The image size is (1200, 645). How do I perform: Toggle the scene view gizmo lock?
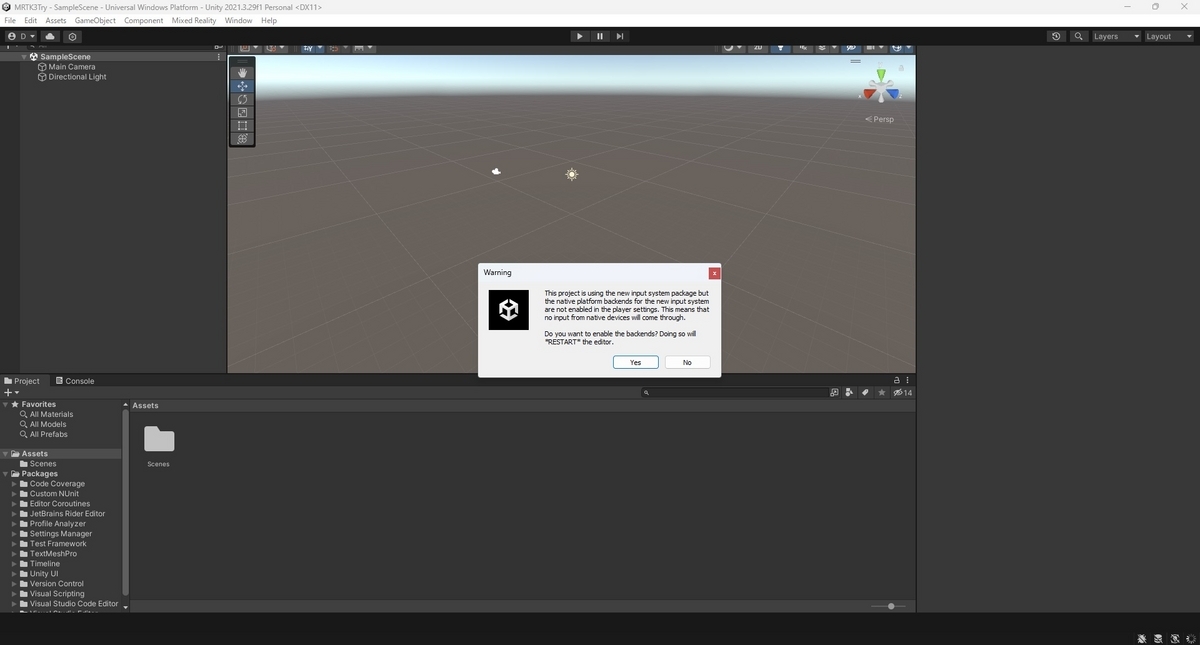pyautogui.click(x=901, y=68)
